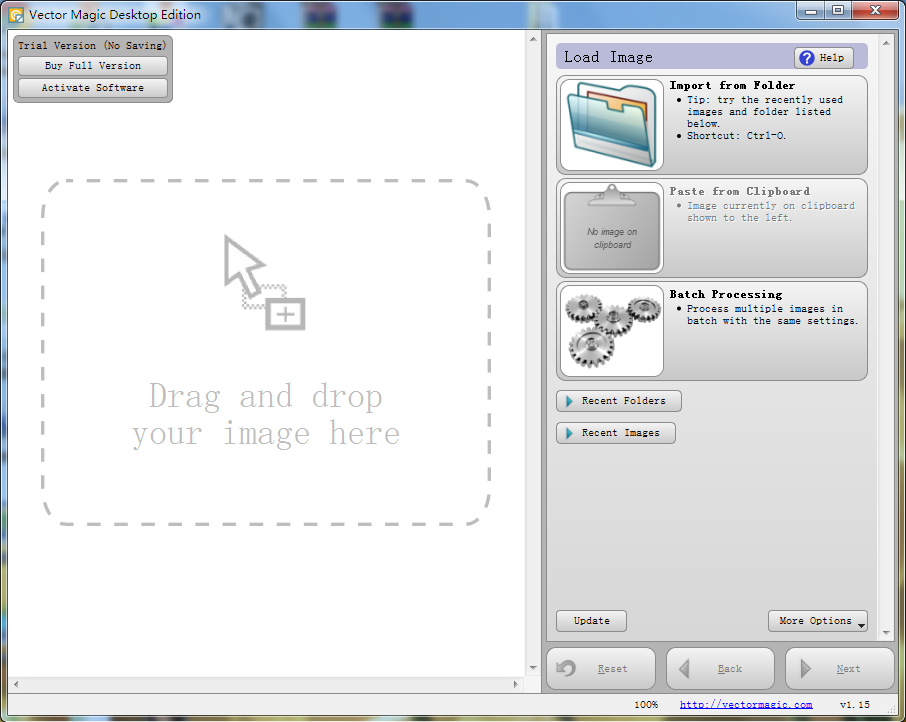Screen dimensions: 906x722
Task: Expand the Recent Images list
Action: (x=615, y=433)
